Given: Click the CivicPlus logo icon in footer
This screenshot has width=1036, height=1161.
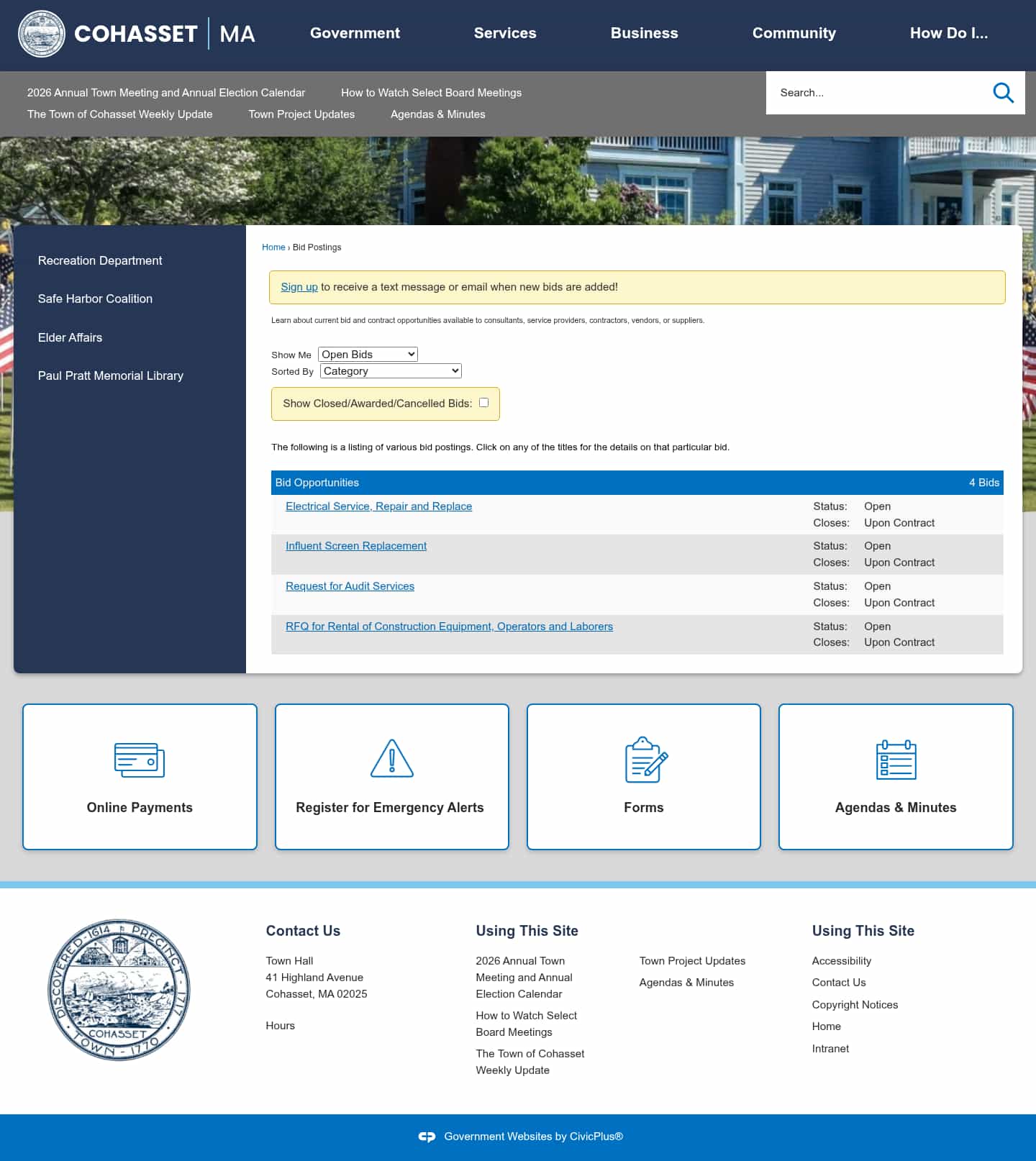Looking at the screenshot, I should tap(427, 1137).
